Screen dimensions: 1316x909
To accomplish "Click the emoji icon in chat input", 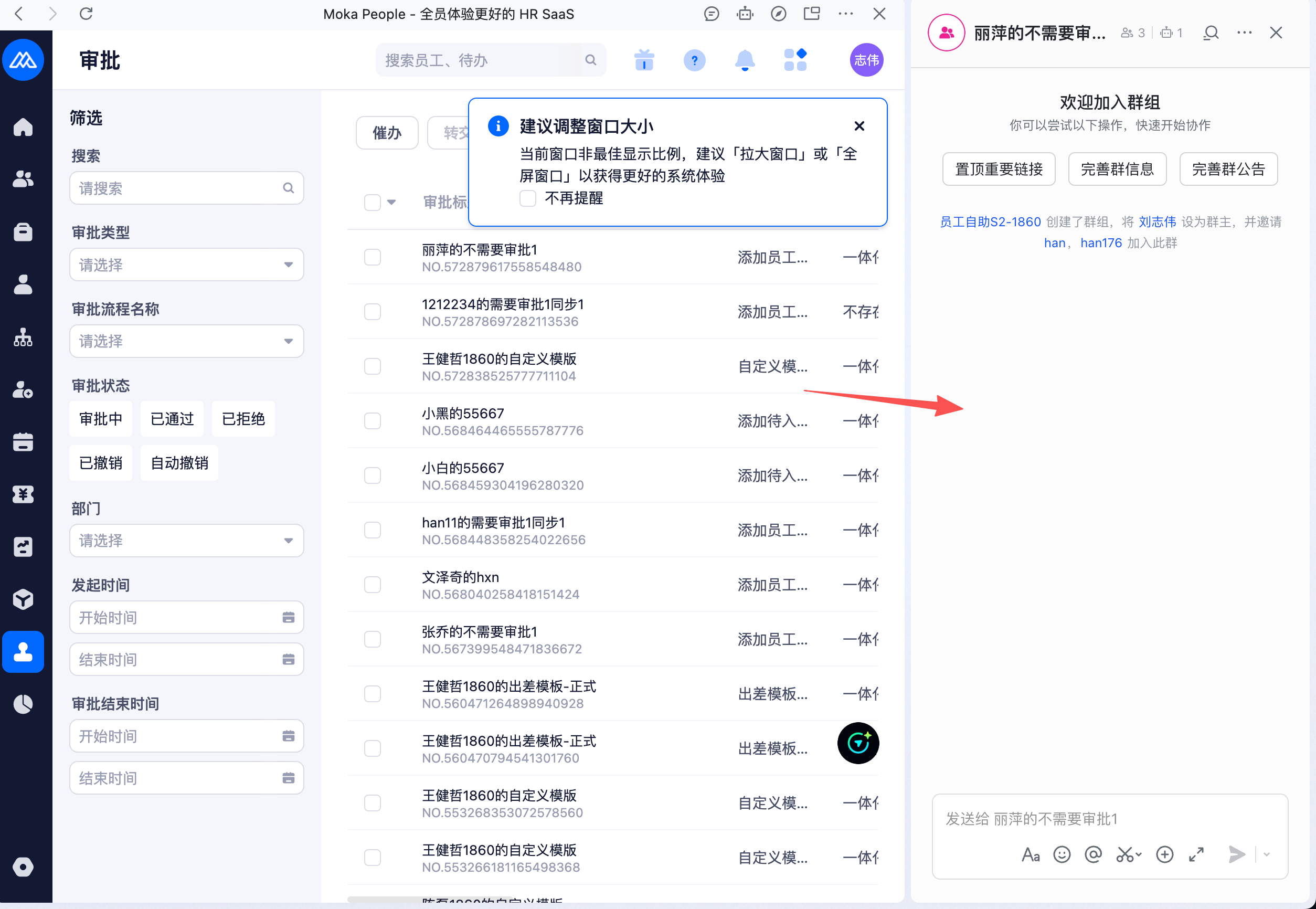I will [1062, 854].
